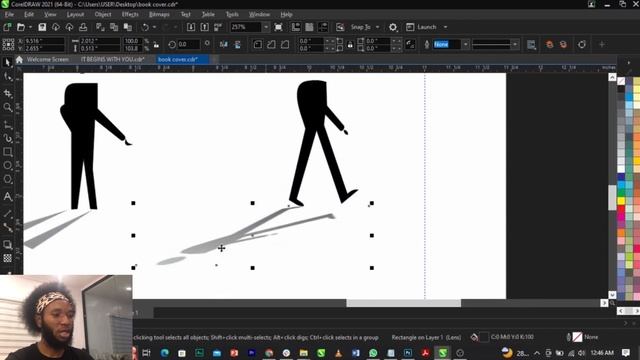Select the Pick tool

7,62
